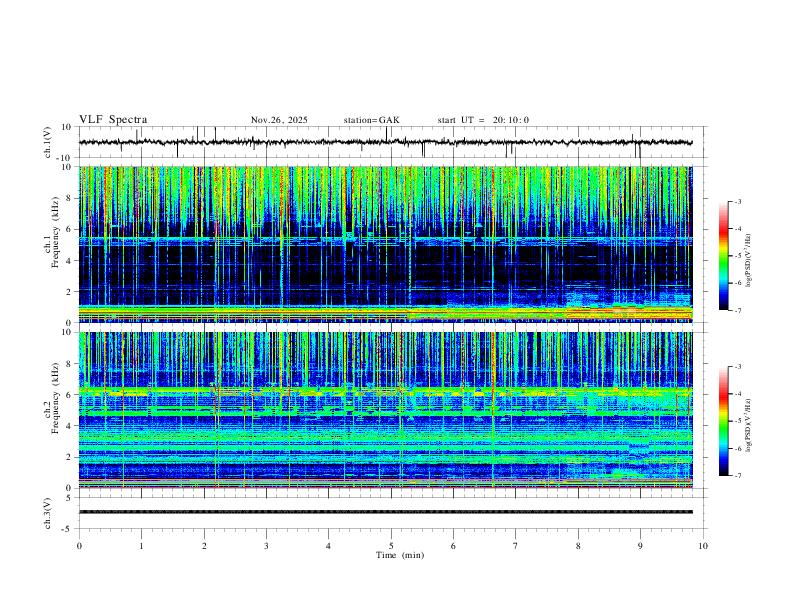This screenshot has width=792, height=612.
Task: Click the time axis tick label '3'
Action: (266, 546)
